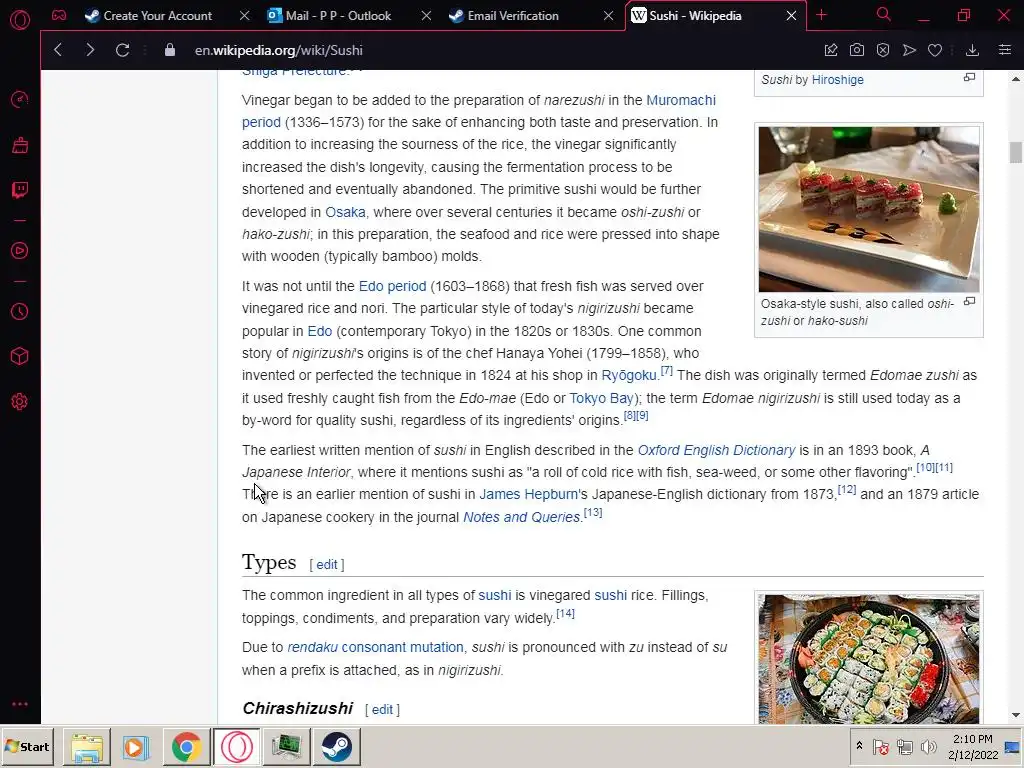1024x768 pixels.
Task: View site security lock icon
Action: pos(170,50)
